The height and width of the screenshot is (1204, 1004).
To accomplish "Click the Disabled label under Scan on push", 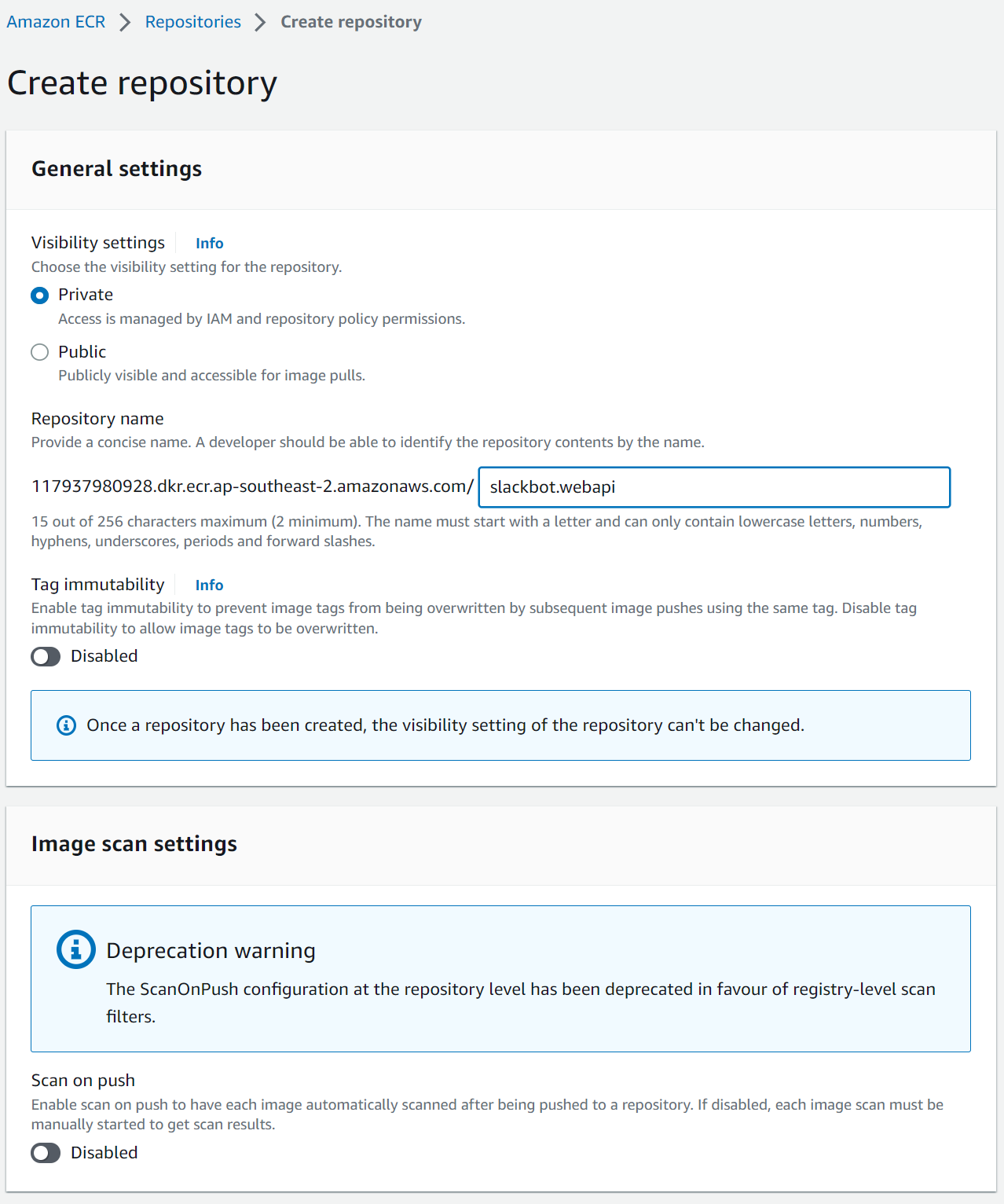I will [x=103, y=1153].
